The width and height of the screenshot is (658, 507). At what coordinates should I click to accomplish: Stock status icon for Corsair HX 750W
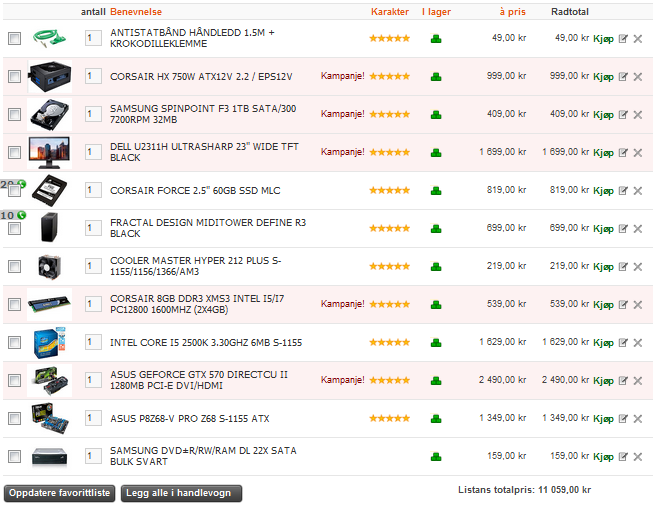(x=436, y=77)
